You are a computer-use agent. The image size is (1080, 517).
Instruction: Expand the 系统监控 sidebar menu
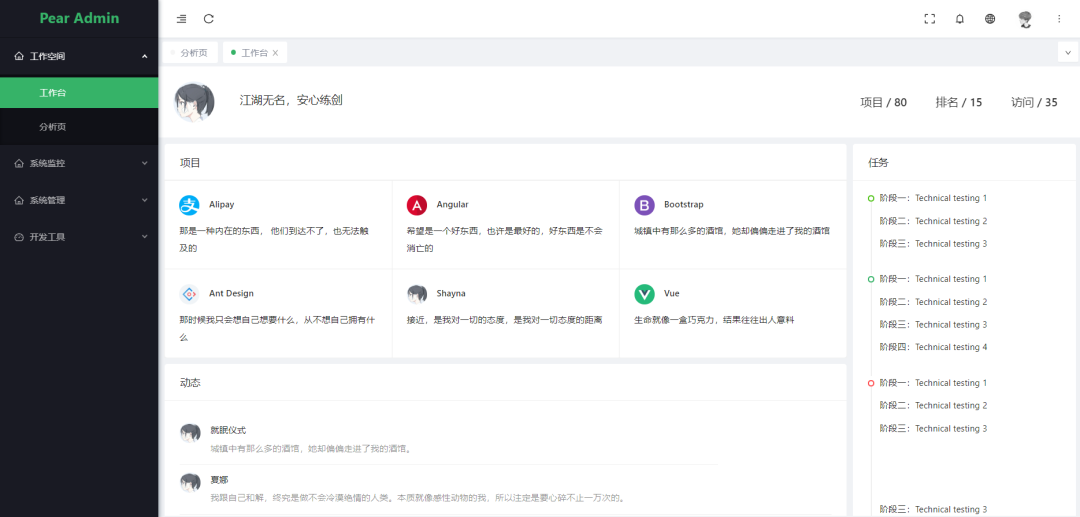pos(79,163)
